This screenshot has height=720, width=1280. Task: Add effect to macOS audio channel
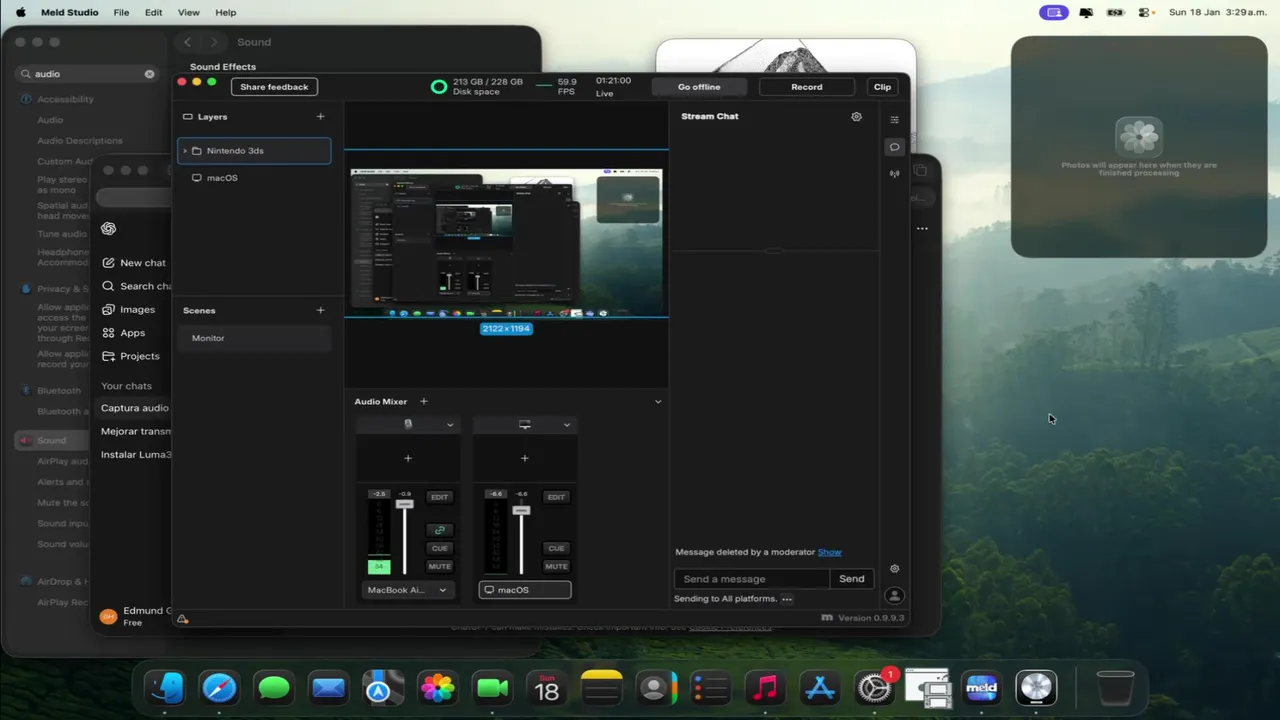(524, 458)
